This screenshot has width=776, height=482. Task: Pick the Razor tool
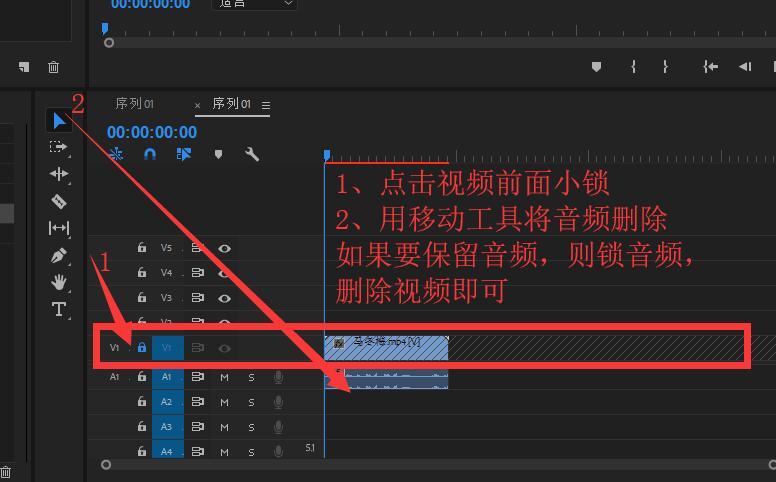59,201
